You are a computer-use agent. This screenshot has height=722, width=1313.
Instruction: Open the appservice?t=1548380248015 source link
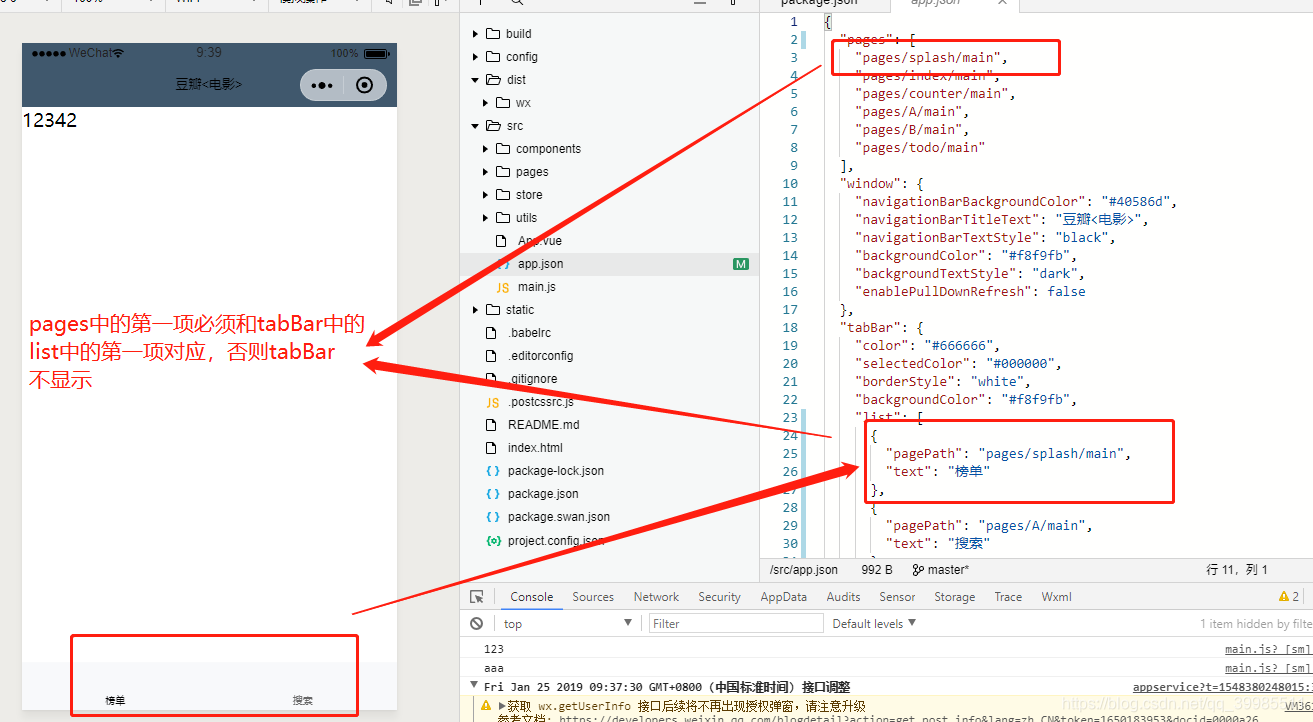click(x=1222, y=687)
